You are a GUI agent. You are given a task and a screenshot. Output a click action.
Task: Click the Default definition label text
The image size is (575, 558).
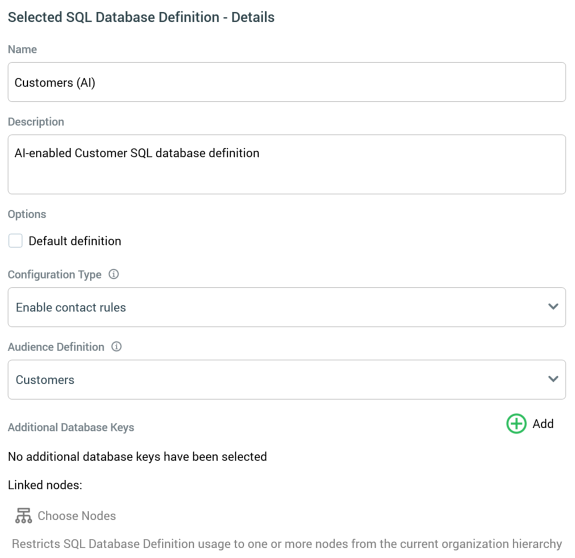pos(75,241)
